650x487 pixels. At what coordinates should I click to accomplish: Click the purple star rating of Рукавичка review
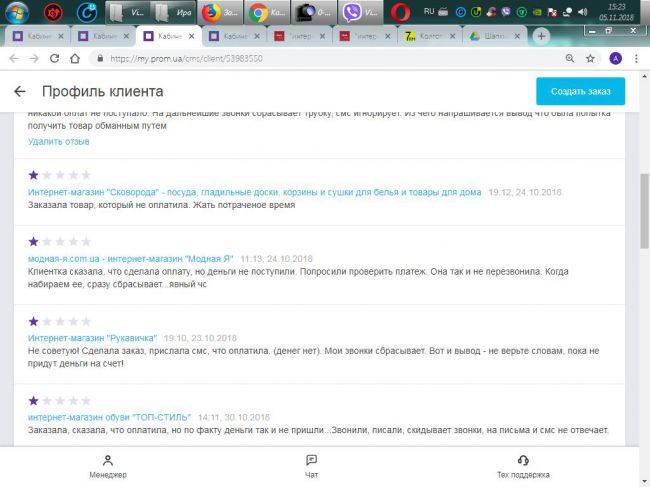click(x=34, y=321)
